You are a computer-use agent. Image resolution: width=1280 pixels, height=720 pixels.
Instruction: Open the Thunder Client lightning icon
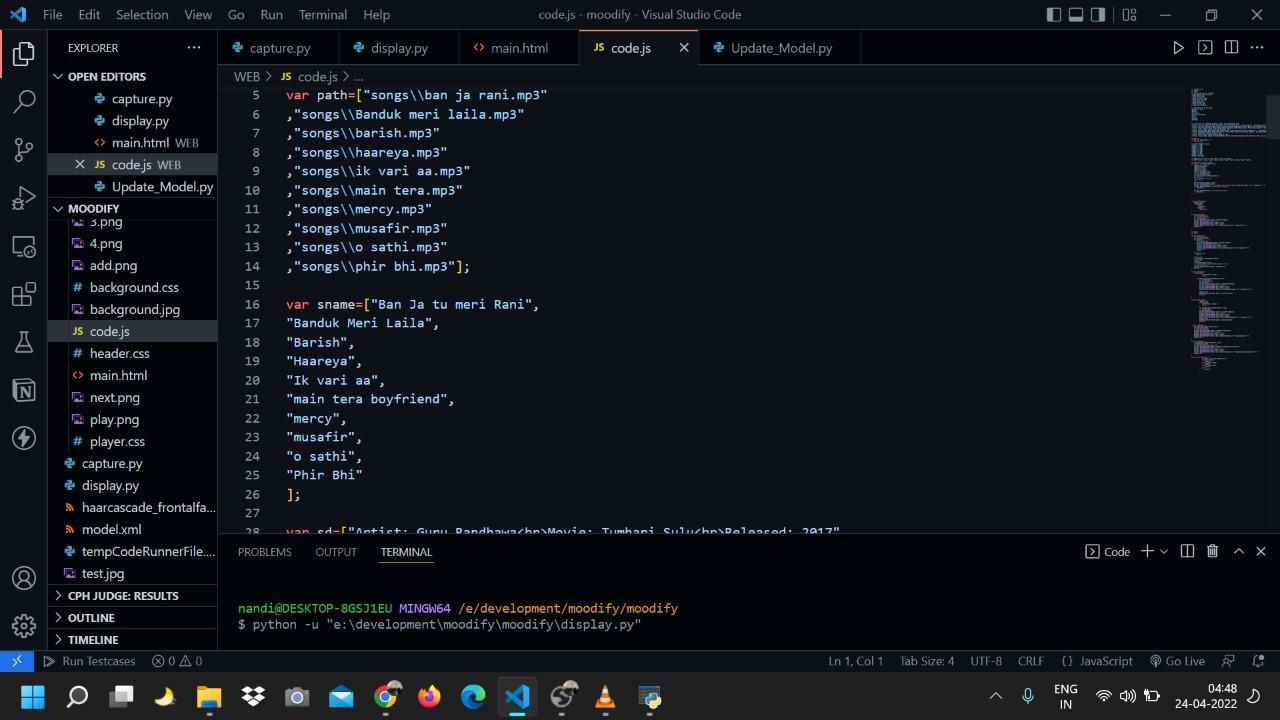[24, 438]
